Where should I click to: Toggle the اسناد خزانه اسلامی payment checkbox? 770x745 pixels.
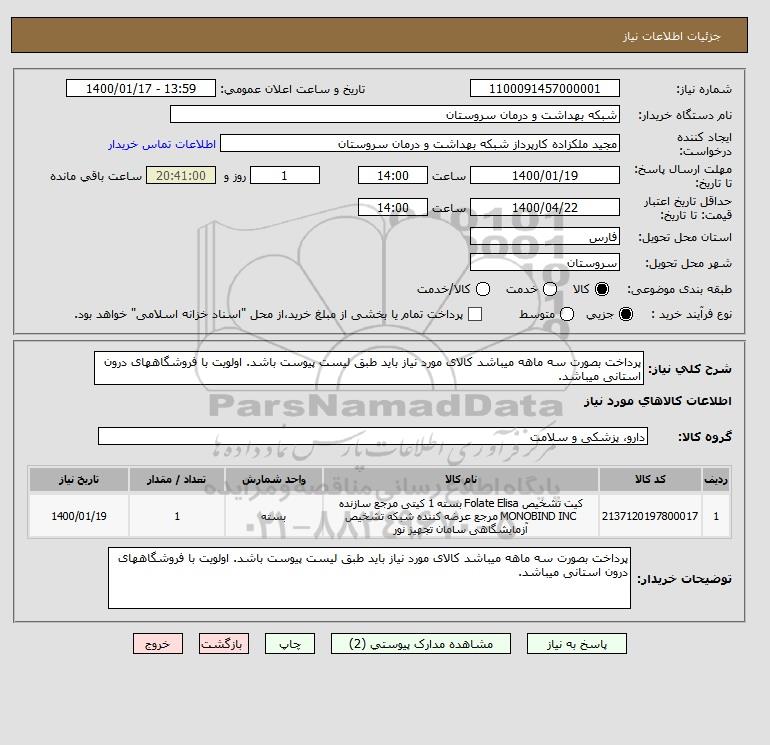point(475,314)
